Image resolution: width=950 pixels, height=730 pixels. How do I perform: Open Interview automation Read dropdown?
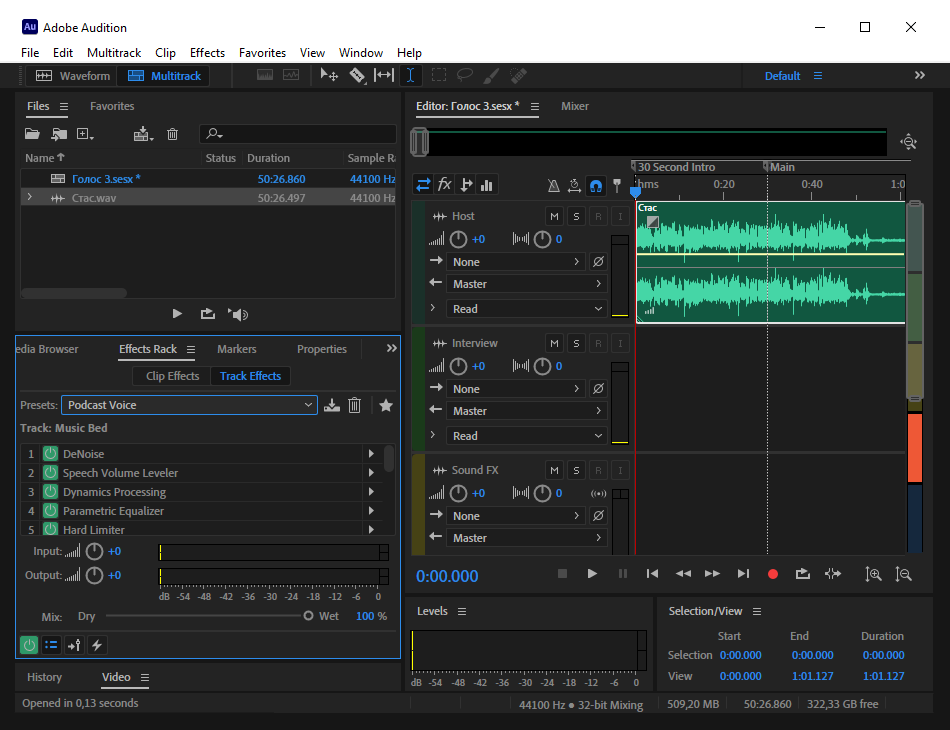526,436
